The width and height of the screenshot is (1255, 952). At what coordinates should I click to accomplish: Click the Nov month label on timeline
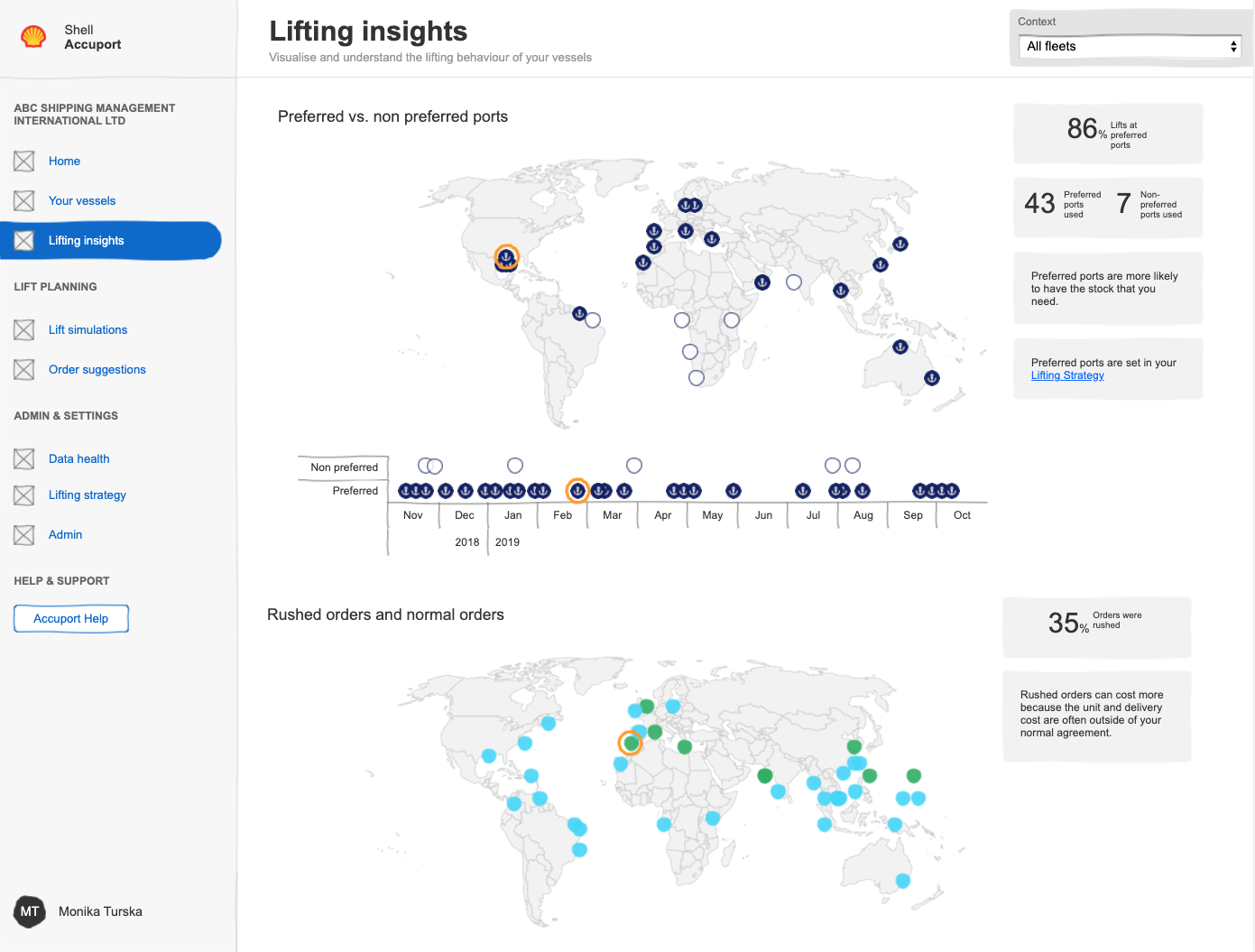click(x=413, y=515)
